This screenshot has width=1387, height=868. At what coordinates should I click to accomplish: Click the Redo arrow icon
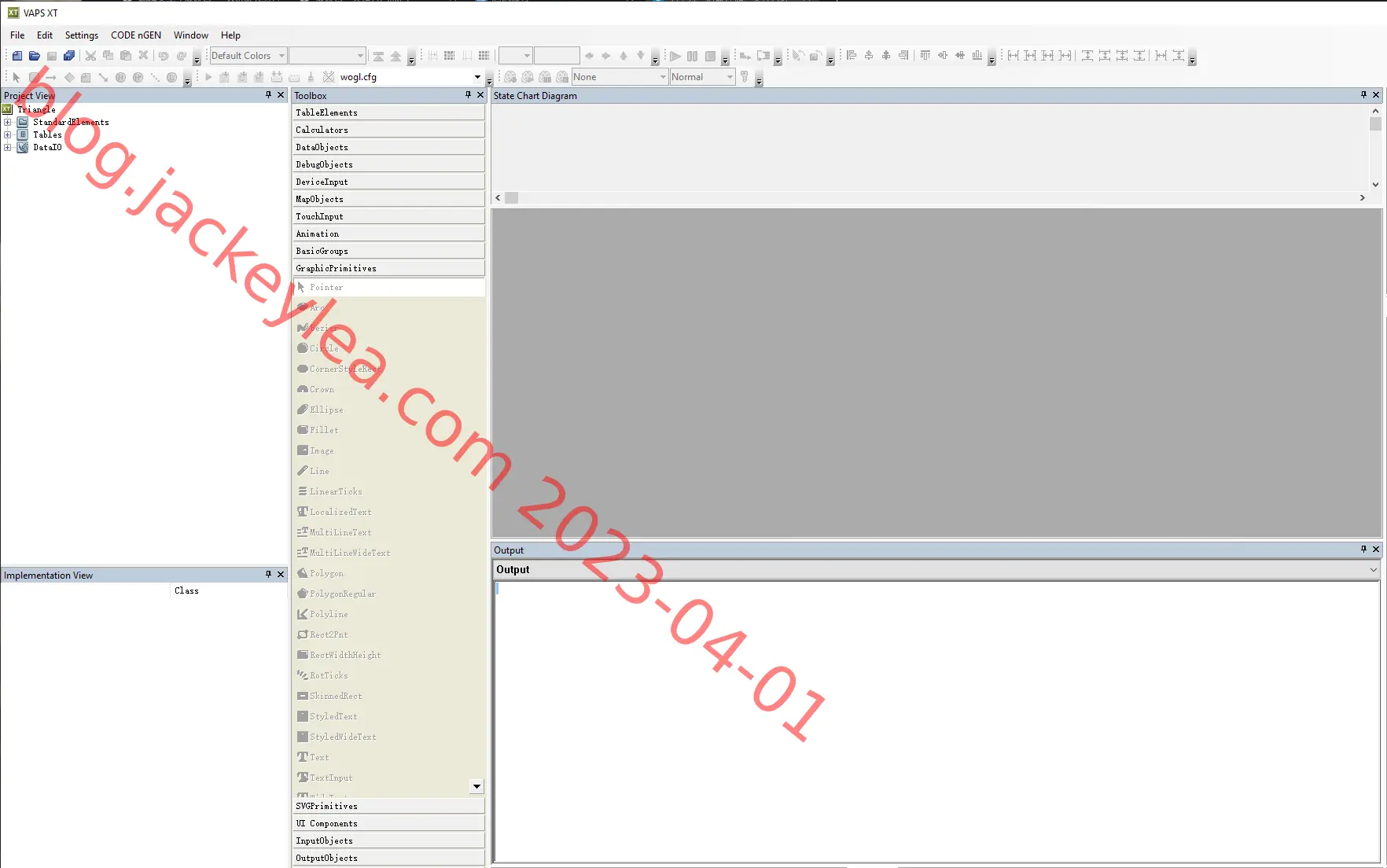[x=182, y=56]
